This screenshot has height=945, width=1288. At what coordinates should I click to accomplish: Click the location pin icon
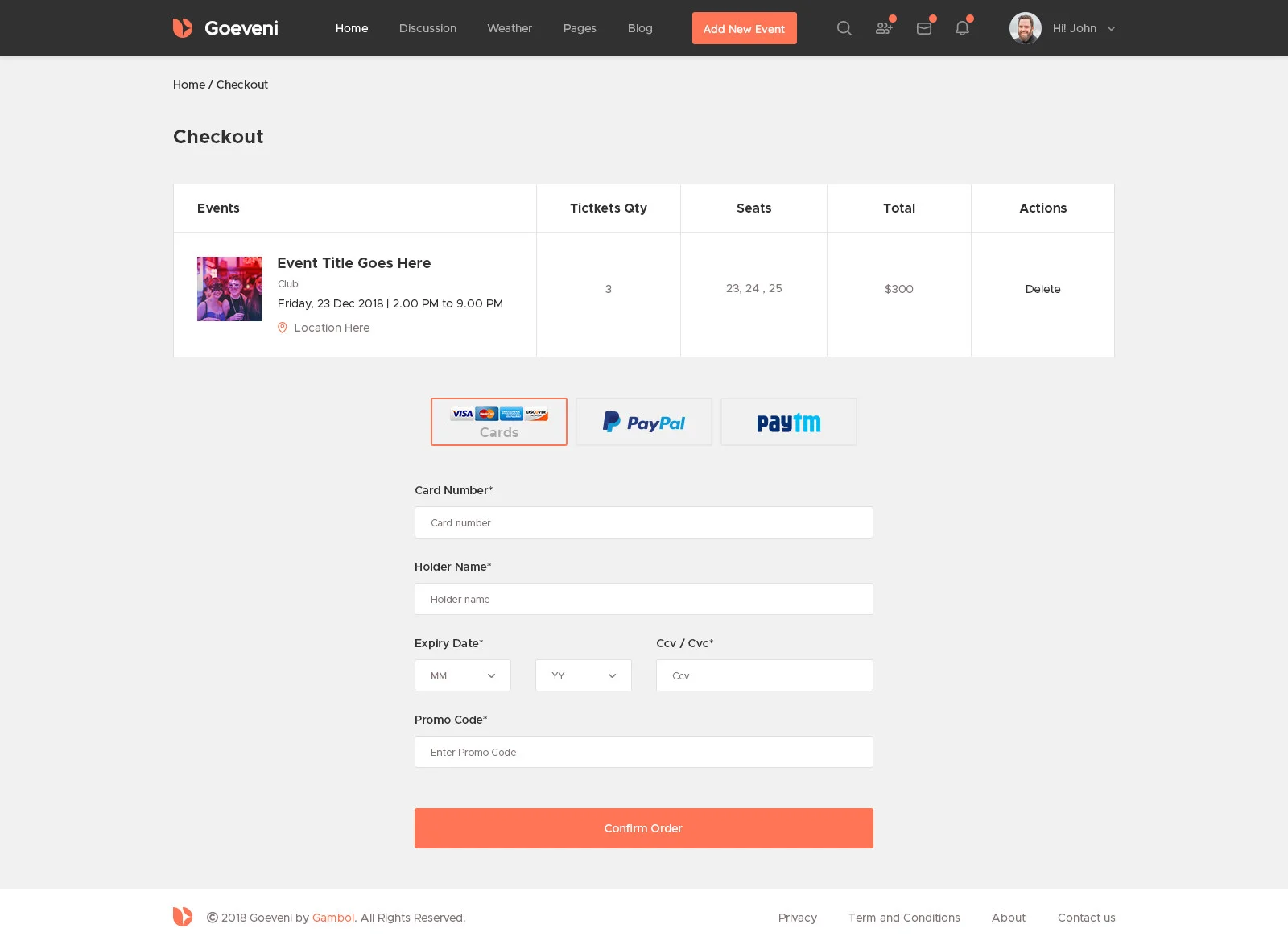coord(283,328)
